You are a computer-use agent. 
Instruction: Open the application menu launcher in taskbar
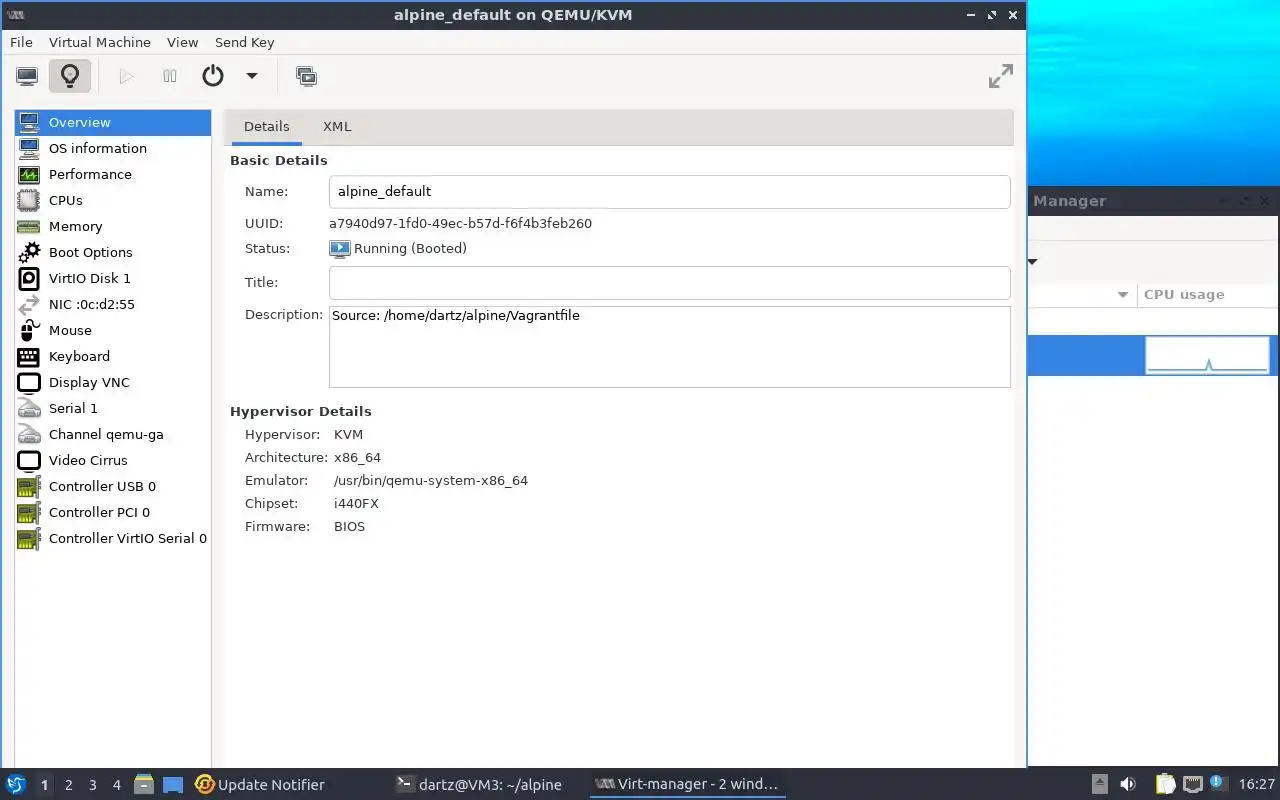tap(16, 784)
